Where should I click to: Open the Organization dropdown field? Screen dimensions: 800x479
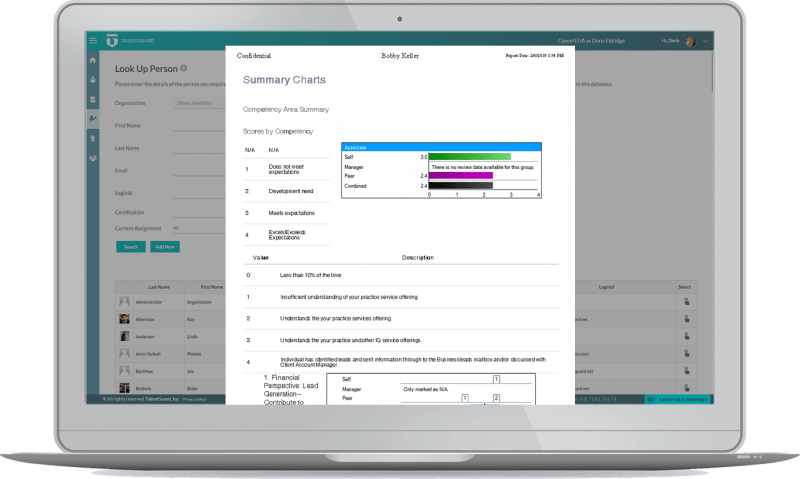point(198,102)
